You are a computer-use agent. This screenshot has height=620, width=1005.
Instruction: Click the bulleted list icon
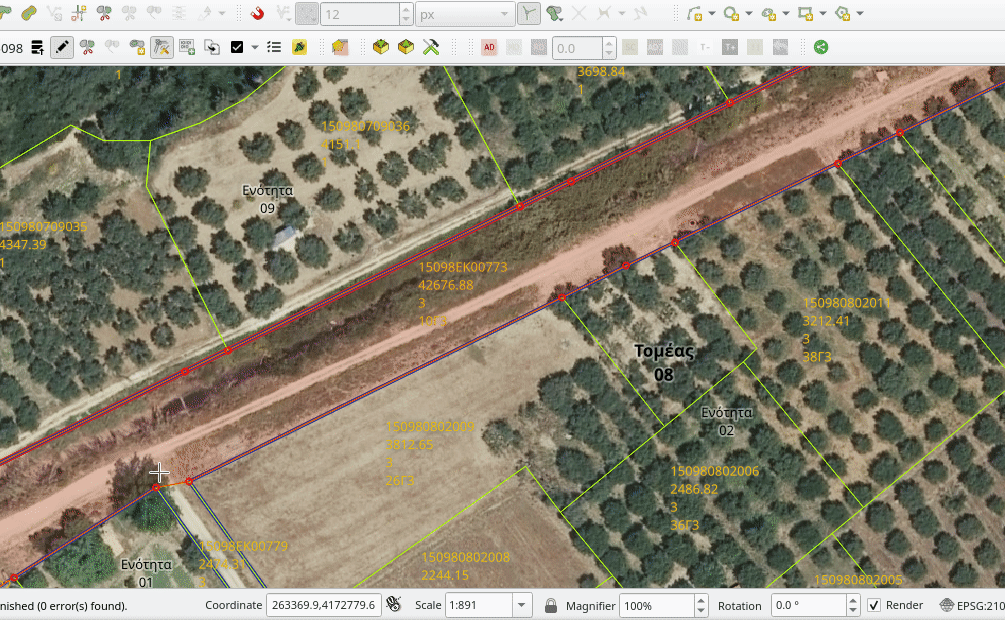click(x=274, y=47)
